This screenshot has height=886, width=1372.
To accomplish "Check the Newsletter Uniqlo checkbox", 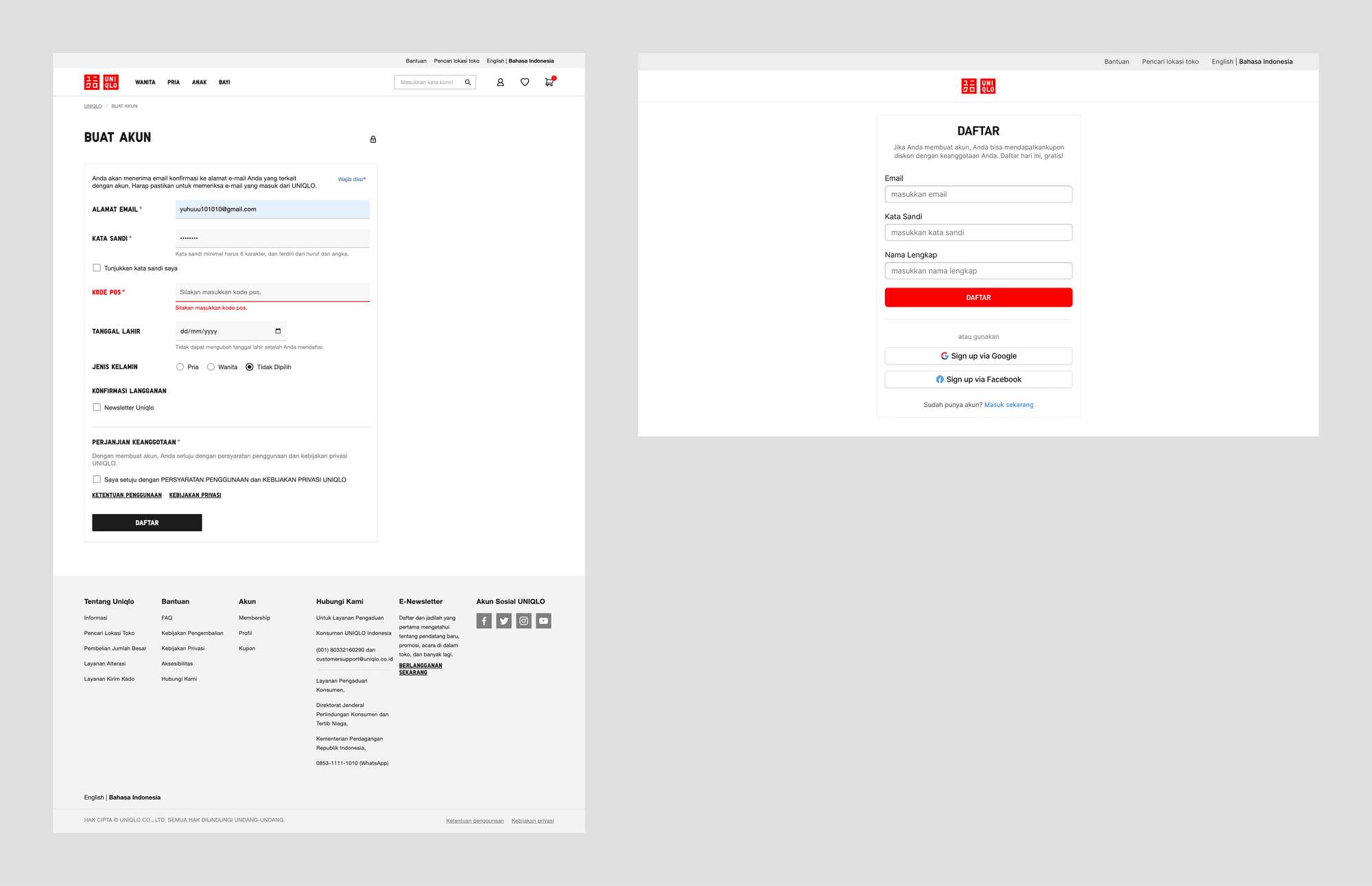I will [x=97, y=408].
